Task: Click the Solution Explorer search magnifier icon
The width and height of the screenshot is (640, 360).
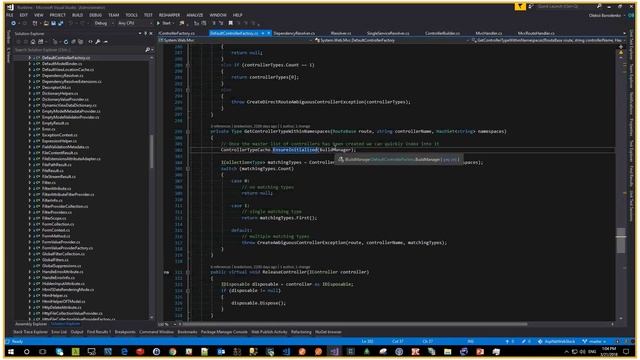Action: (x=147, y=50)
